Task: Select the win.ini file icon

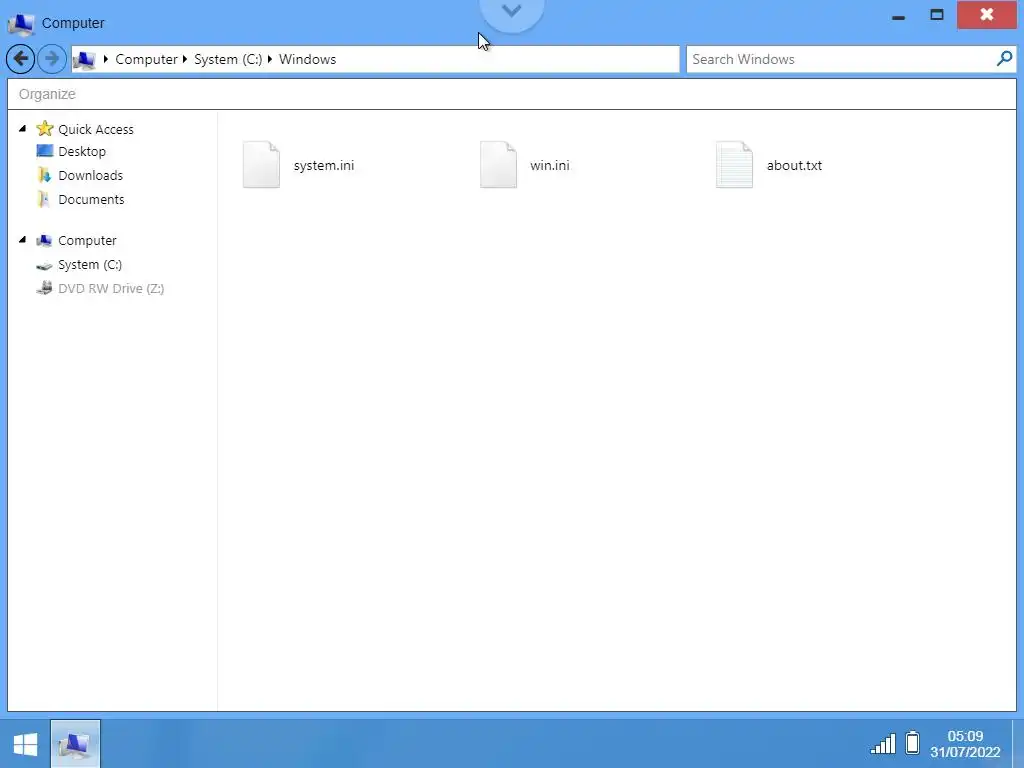Action: coord(498,165)
